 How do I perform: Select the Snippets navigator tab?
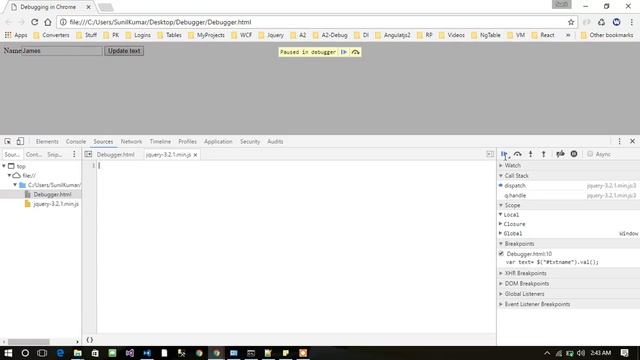[55, 155]
